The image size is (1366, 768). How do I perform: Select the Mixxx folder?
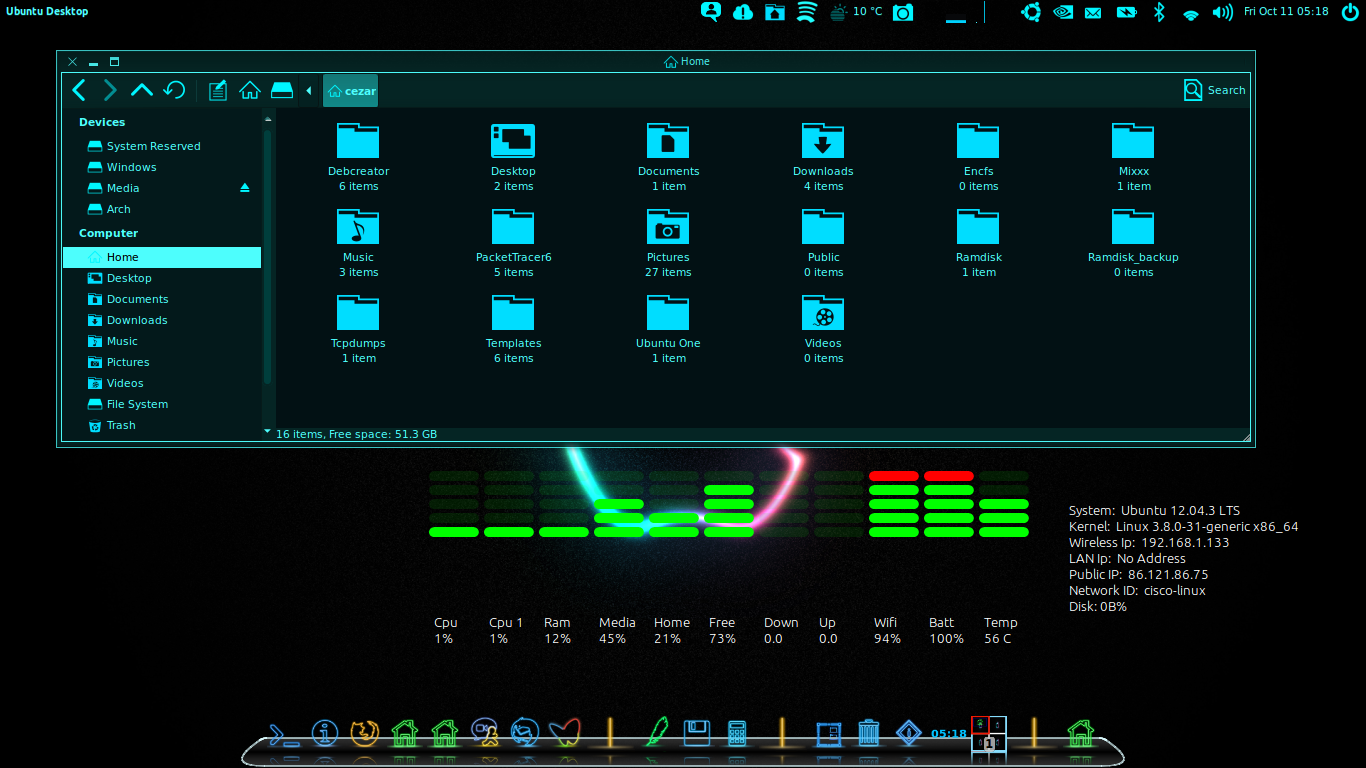pyautogui.click(x=1133, y=157)
